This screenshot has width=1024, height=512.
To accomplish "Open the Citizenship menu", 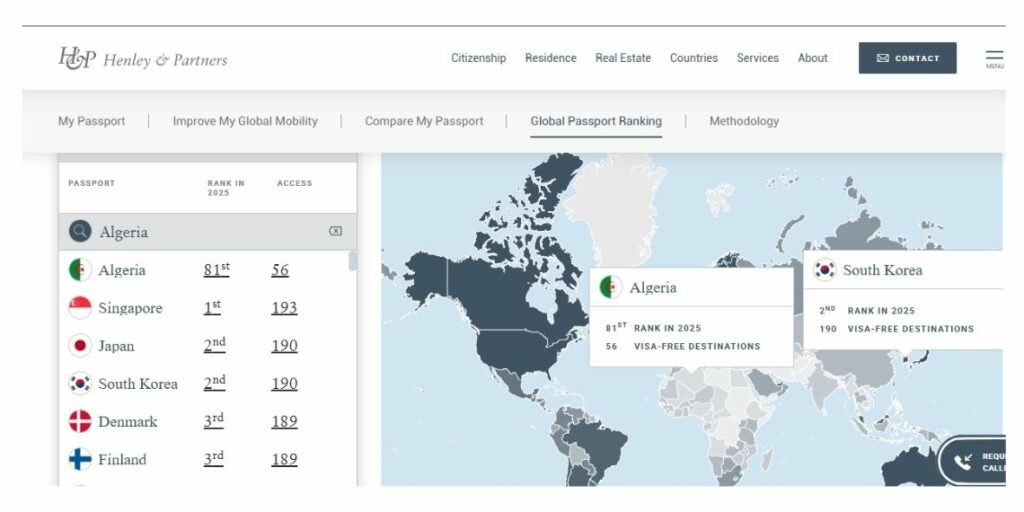I will click(479, 58).
